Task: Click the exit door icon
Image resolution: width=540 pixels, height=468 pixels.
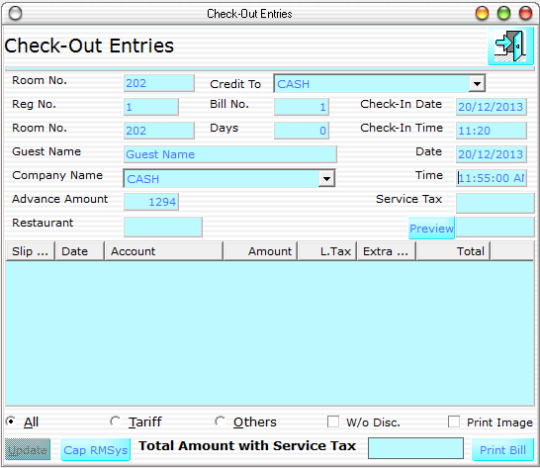Action: [510, 46]
